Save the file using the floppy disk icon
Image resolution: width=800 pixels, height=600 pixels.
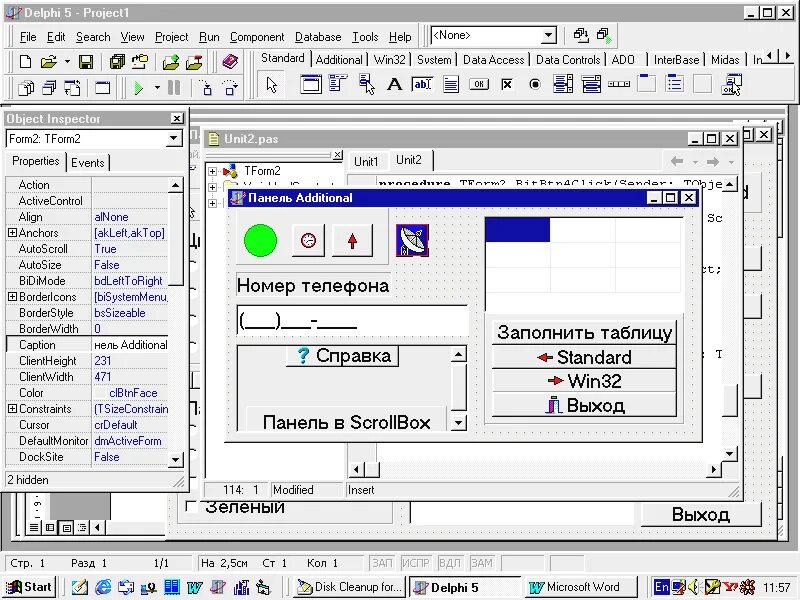click(86, 62)
